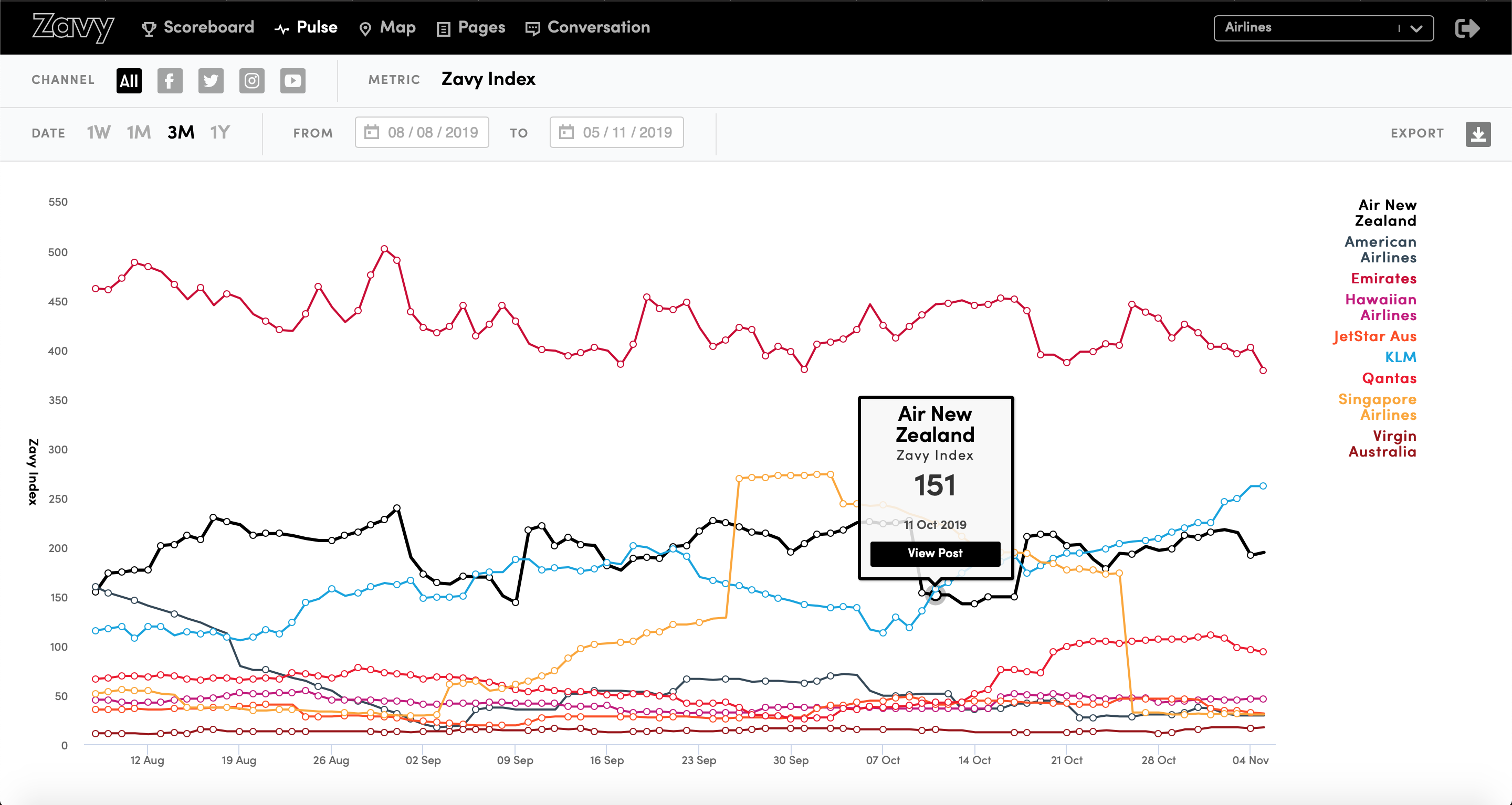The width and height of the screenshot is (1512, 805).
Task: Filter channel by Instagram icon
Action: tap(252, 80)
